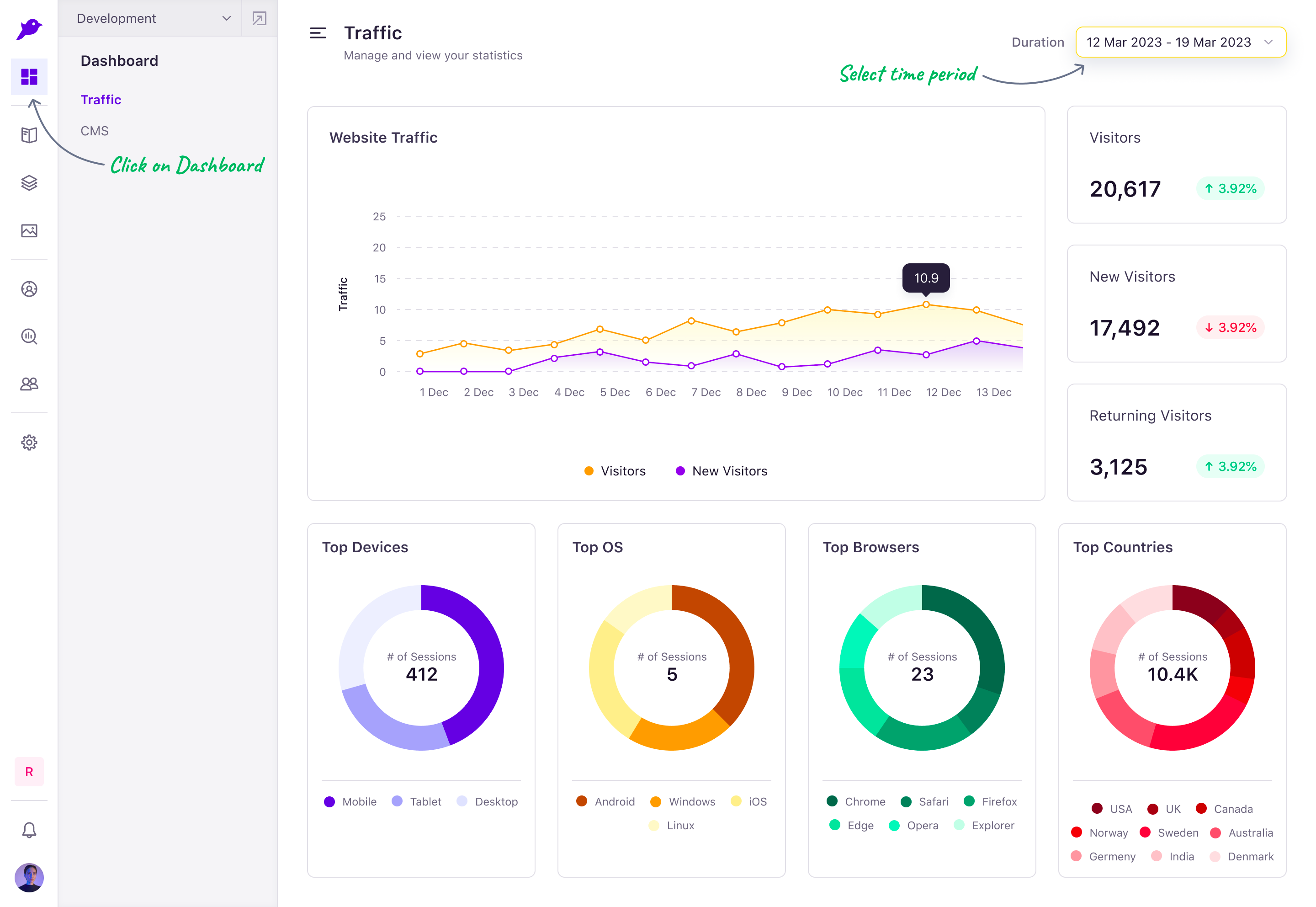Toggle Tablet legend in Top Devices
This screenshot has width=1316, height=907.
(x=416, y=801)
